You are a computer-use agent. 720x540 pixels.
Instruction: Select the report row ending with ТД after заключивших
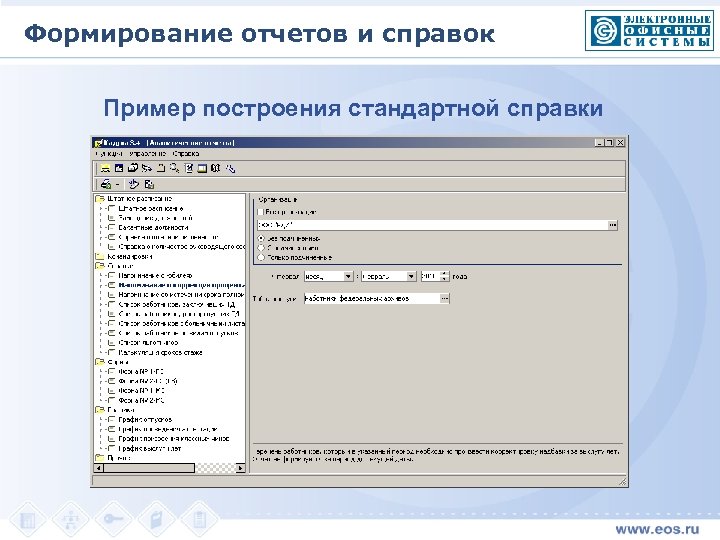(x=177, y=304)
